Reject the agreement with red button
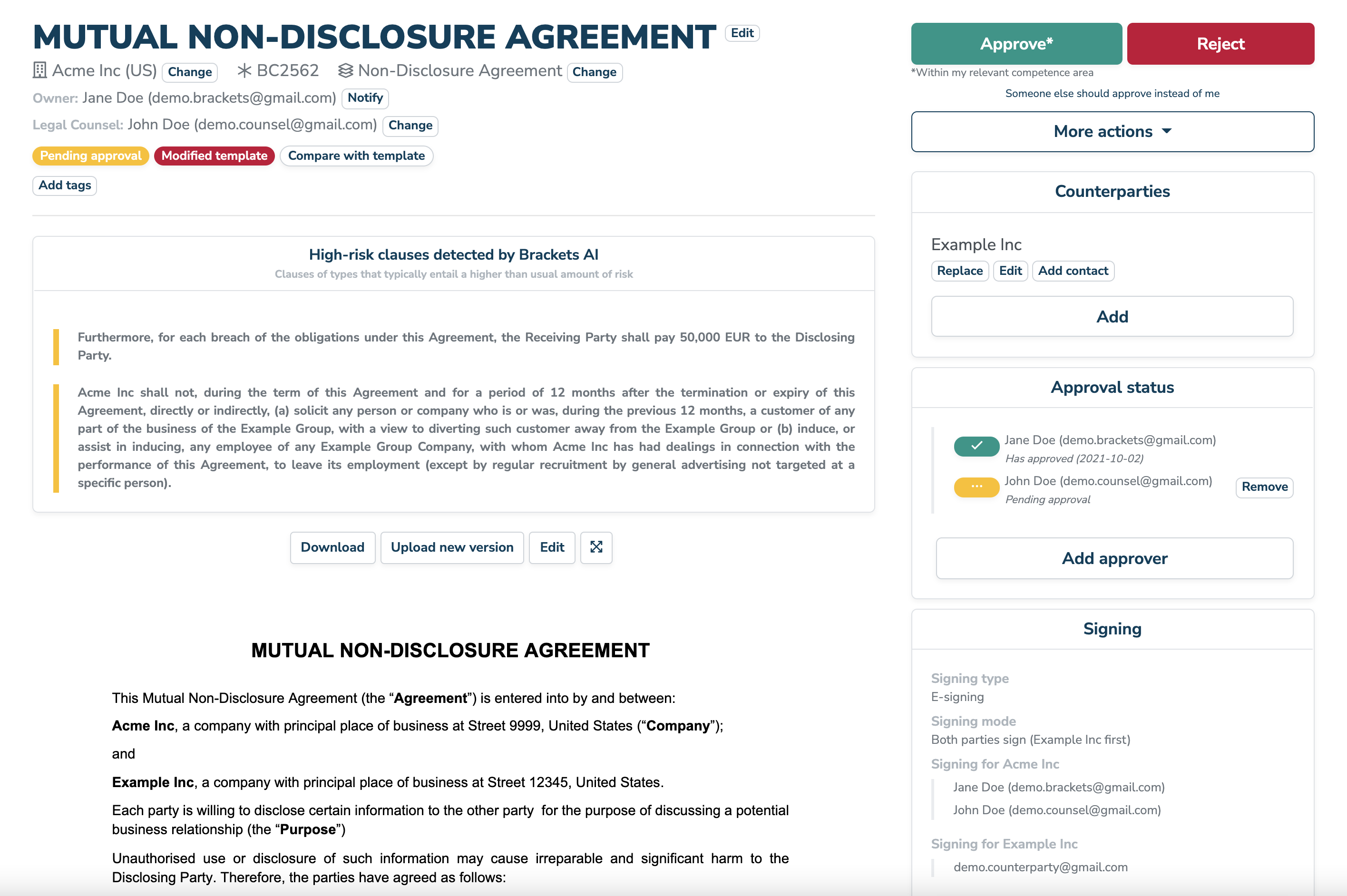Screen dimensions: 1347x896 coord(1220,44)
